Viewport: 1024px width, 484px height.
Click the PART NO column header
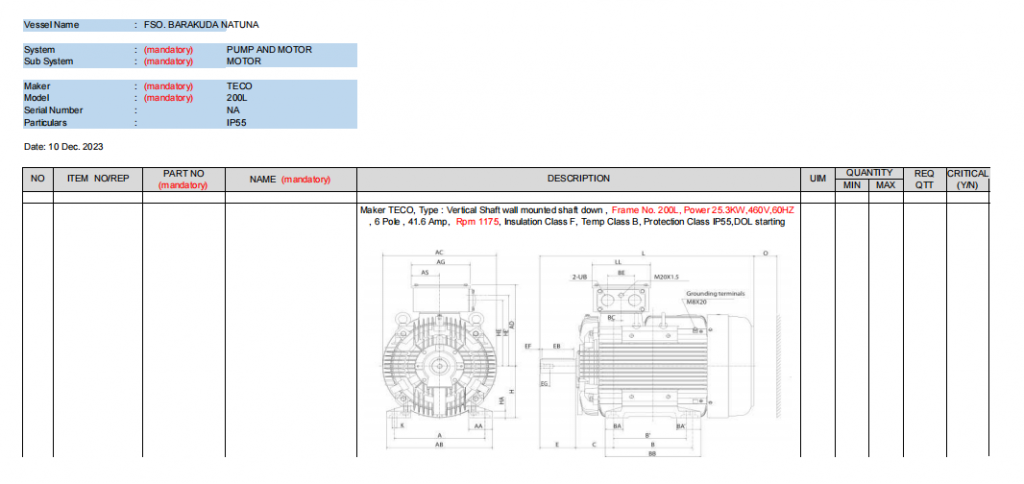(x=183, y=179)
